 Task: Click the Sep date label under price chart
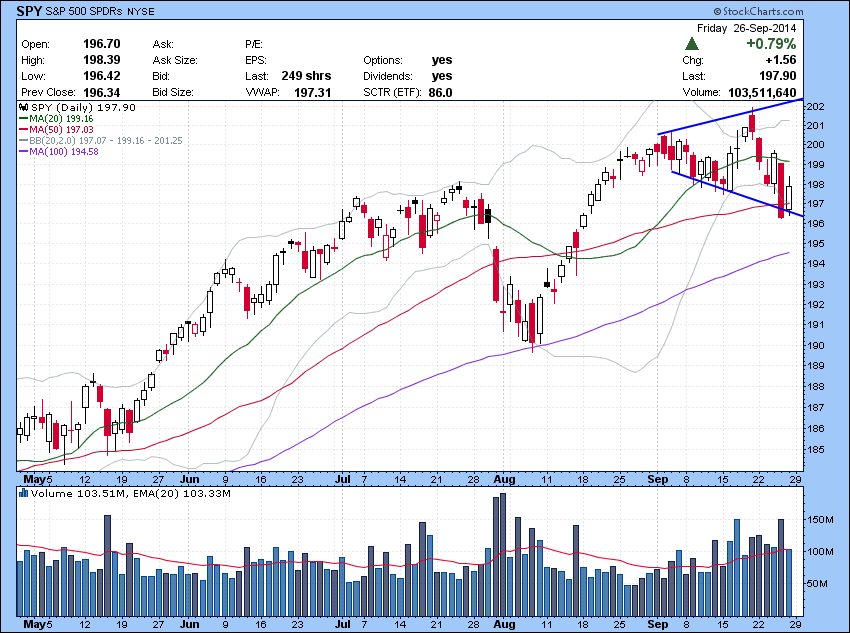point(658,479)
